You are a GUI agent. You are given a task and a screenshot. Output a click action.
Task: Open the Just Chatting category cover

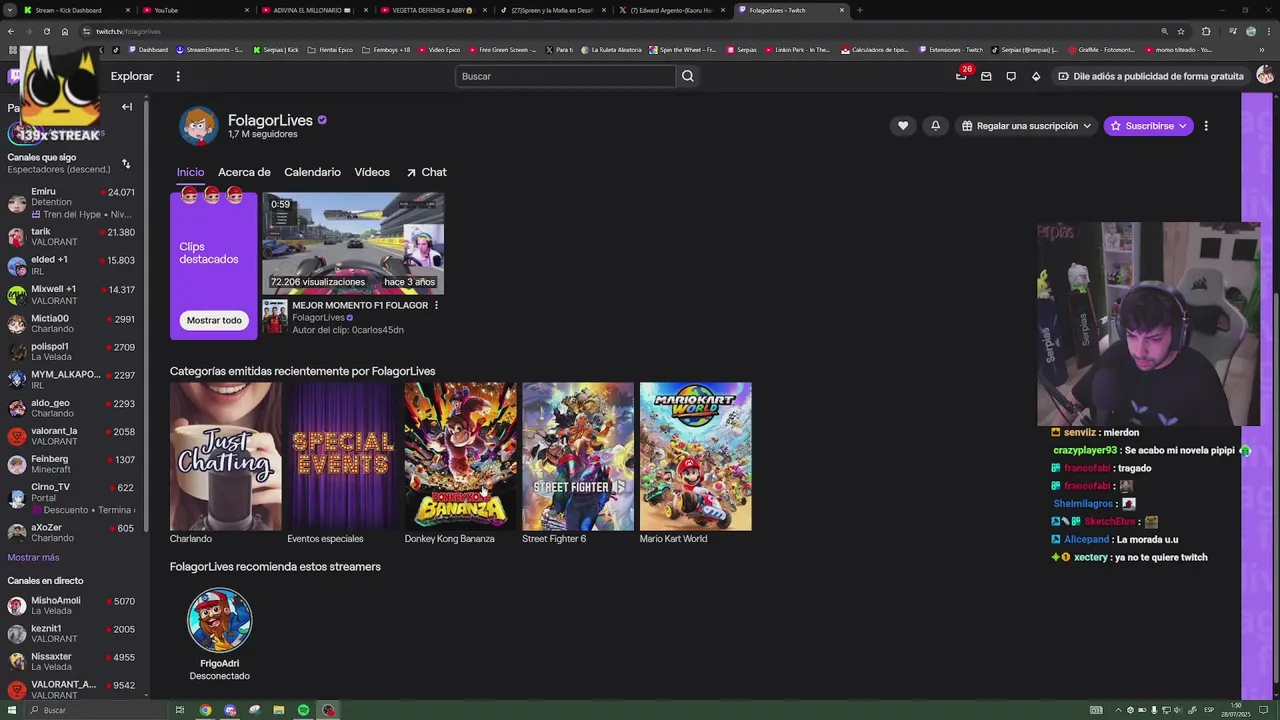[226, 456]
